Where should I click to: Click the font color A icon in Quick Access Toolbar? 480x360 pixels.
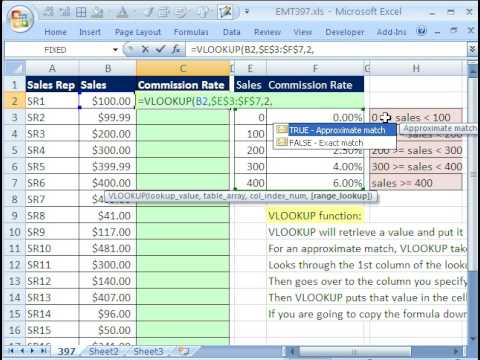click(122, 12)
